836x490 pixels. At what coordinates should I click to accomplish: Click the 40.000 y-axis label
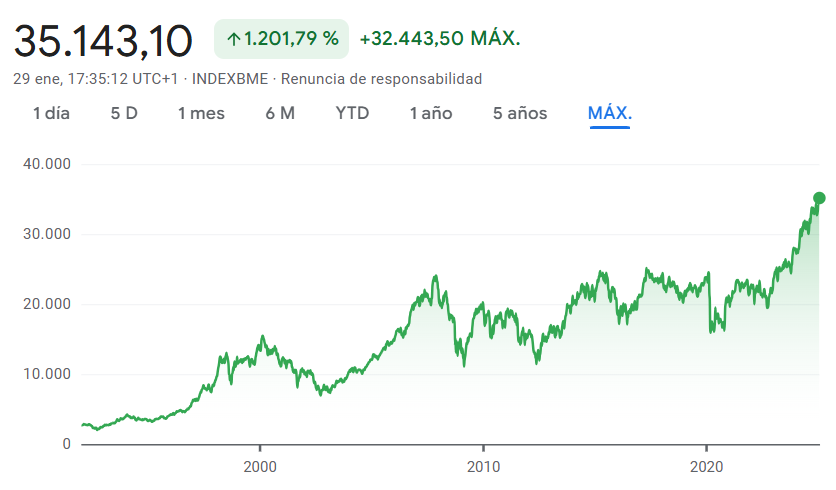pos(47,164)
